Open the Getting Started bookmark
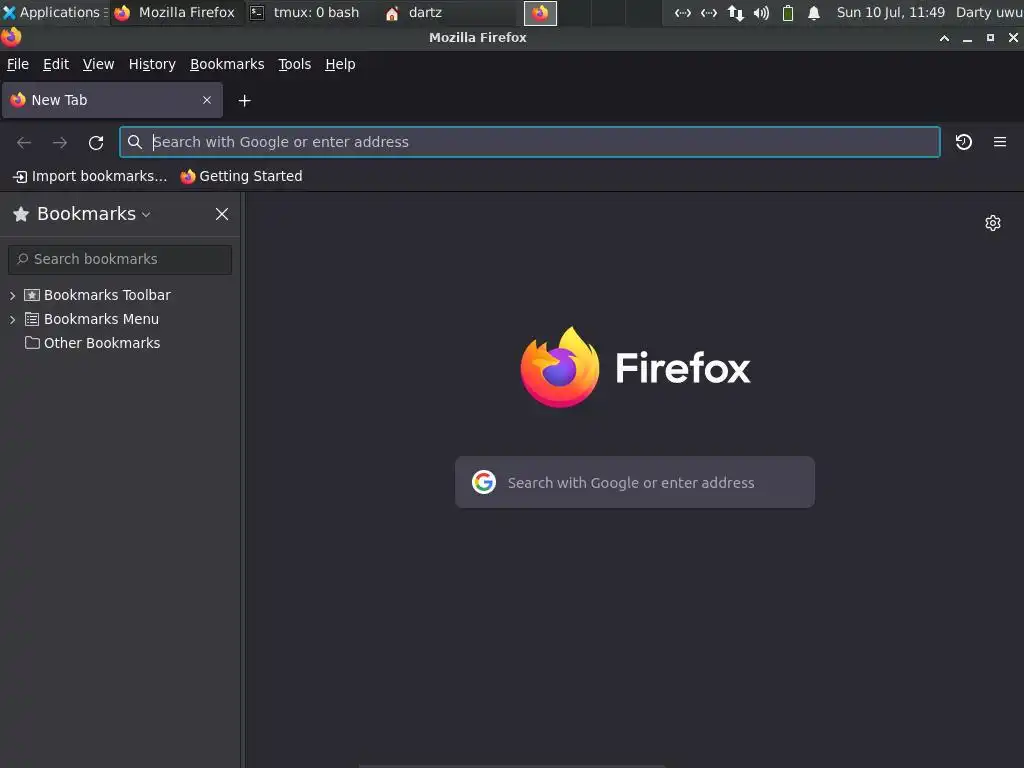 point(241,176)
